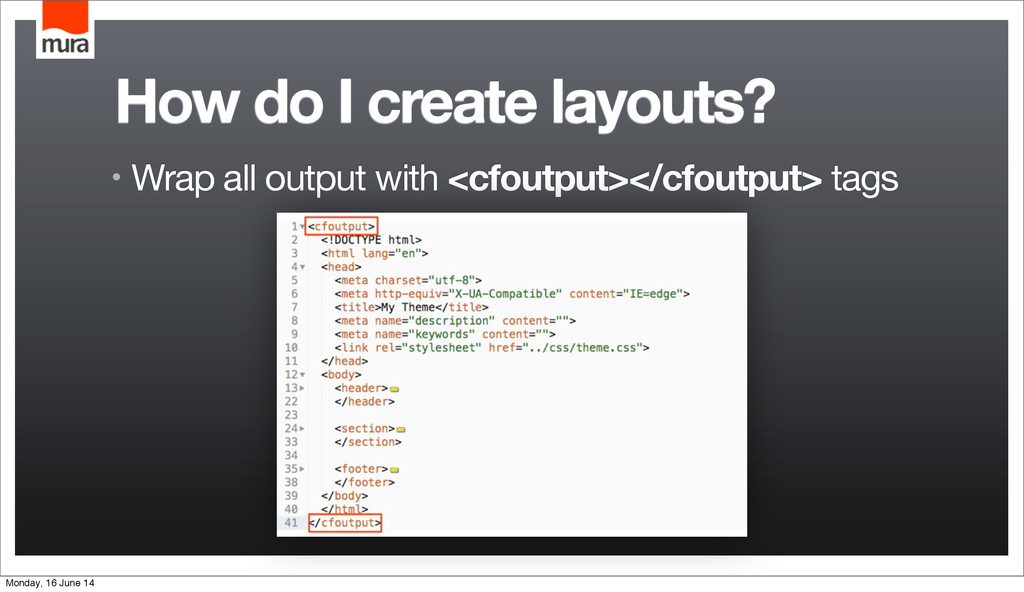Click the '<title>My Theme</title>' line

tap(411, 307)
